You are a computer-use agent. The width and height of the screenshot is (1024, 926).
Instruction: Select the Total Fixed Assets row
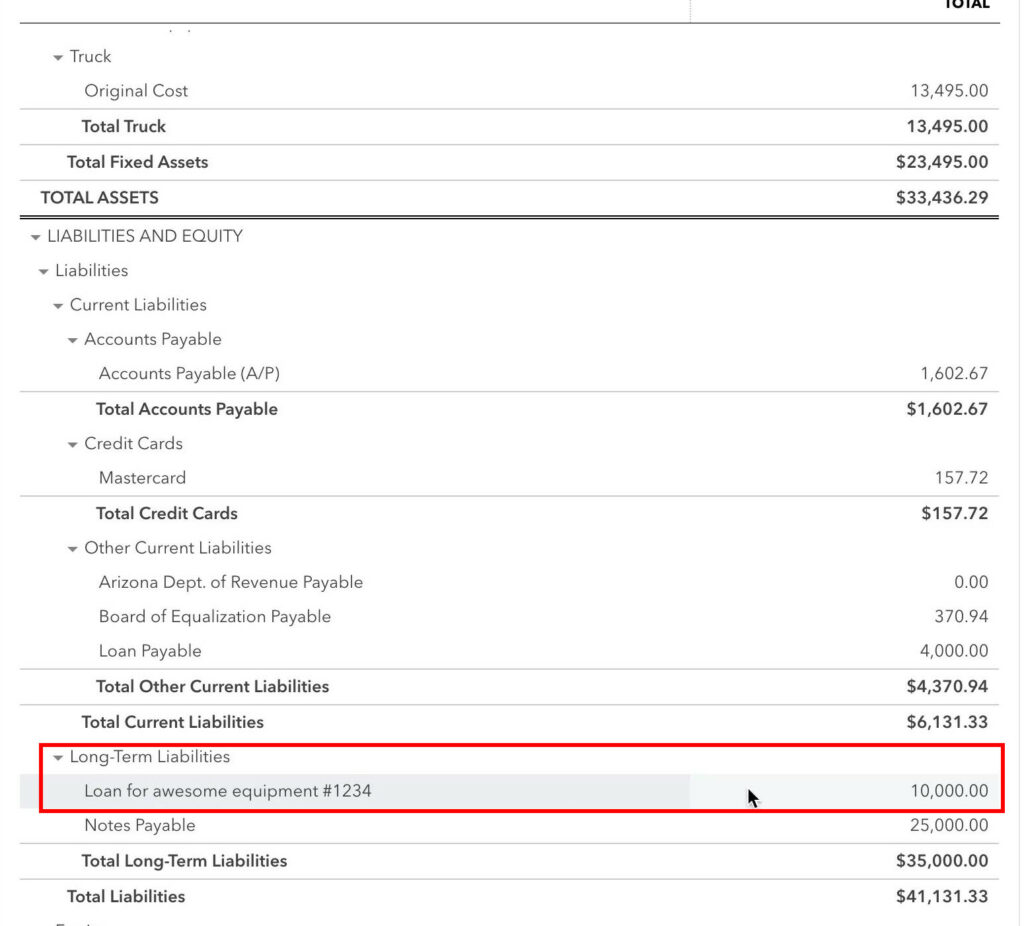137,162
